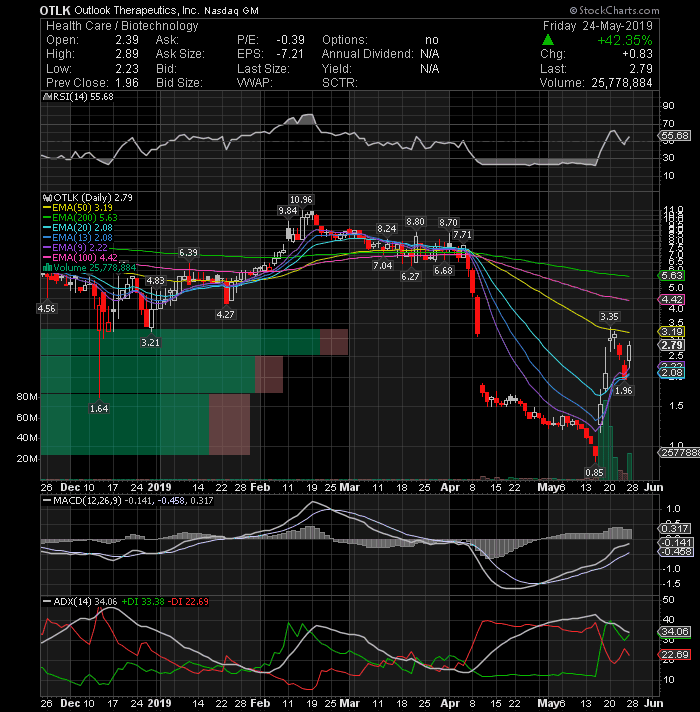Click the 4.56 price label

coord(46,309)
